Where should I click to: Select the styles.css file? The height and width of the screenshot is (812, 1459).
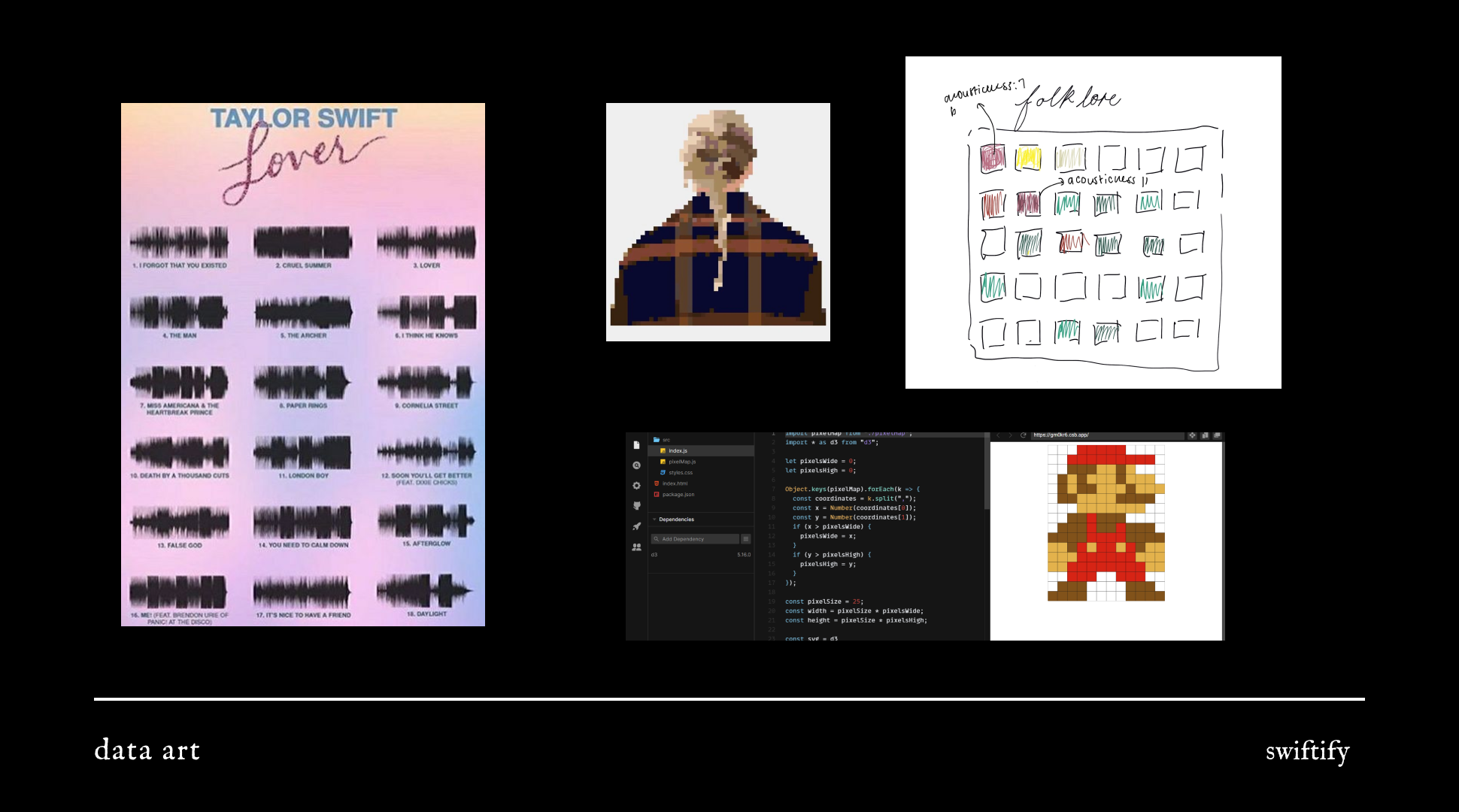coord(680,473)
